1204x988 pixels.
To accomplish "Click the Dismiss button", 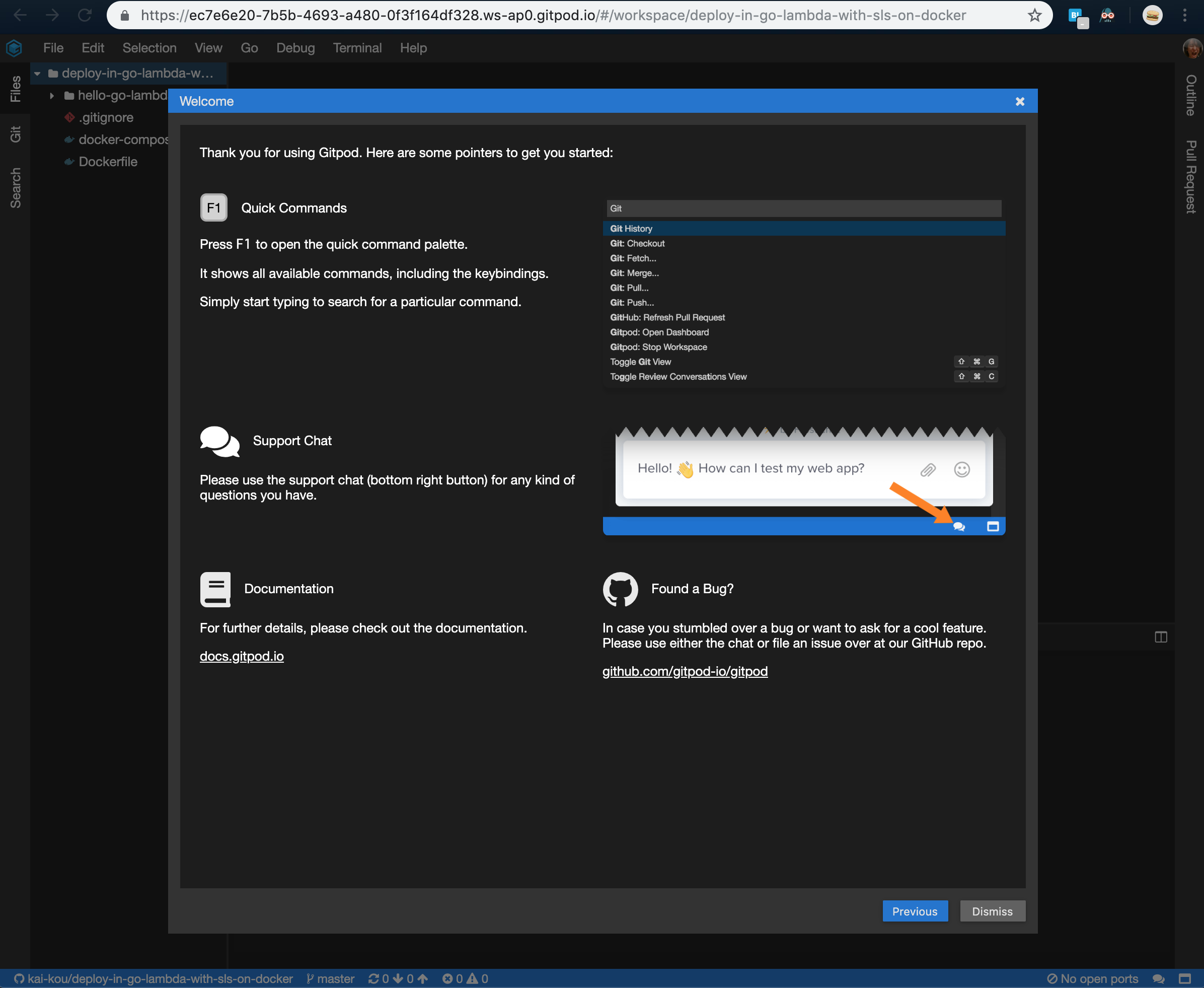I will point(992,911).
